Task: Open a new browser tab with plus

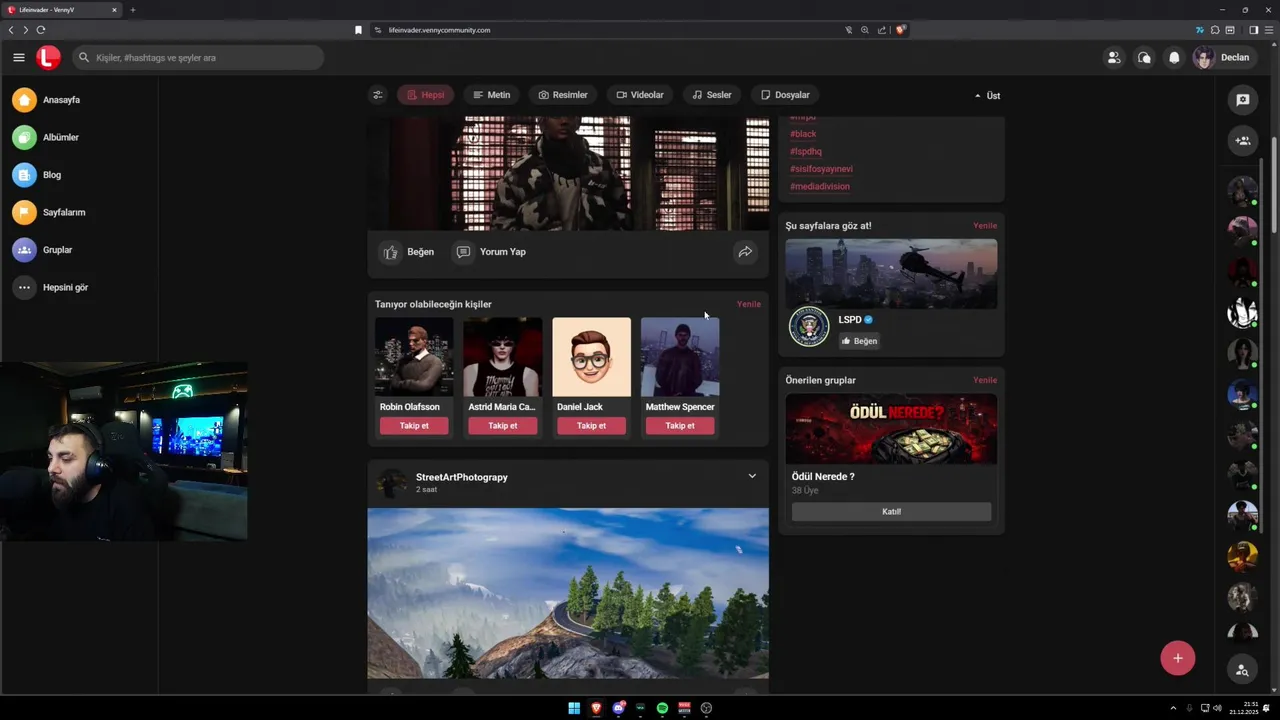Action: pyautogui.click(x=132, y=10)
